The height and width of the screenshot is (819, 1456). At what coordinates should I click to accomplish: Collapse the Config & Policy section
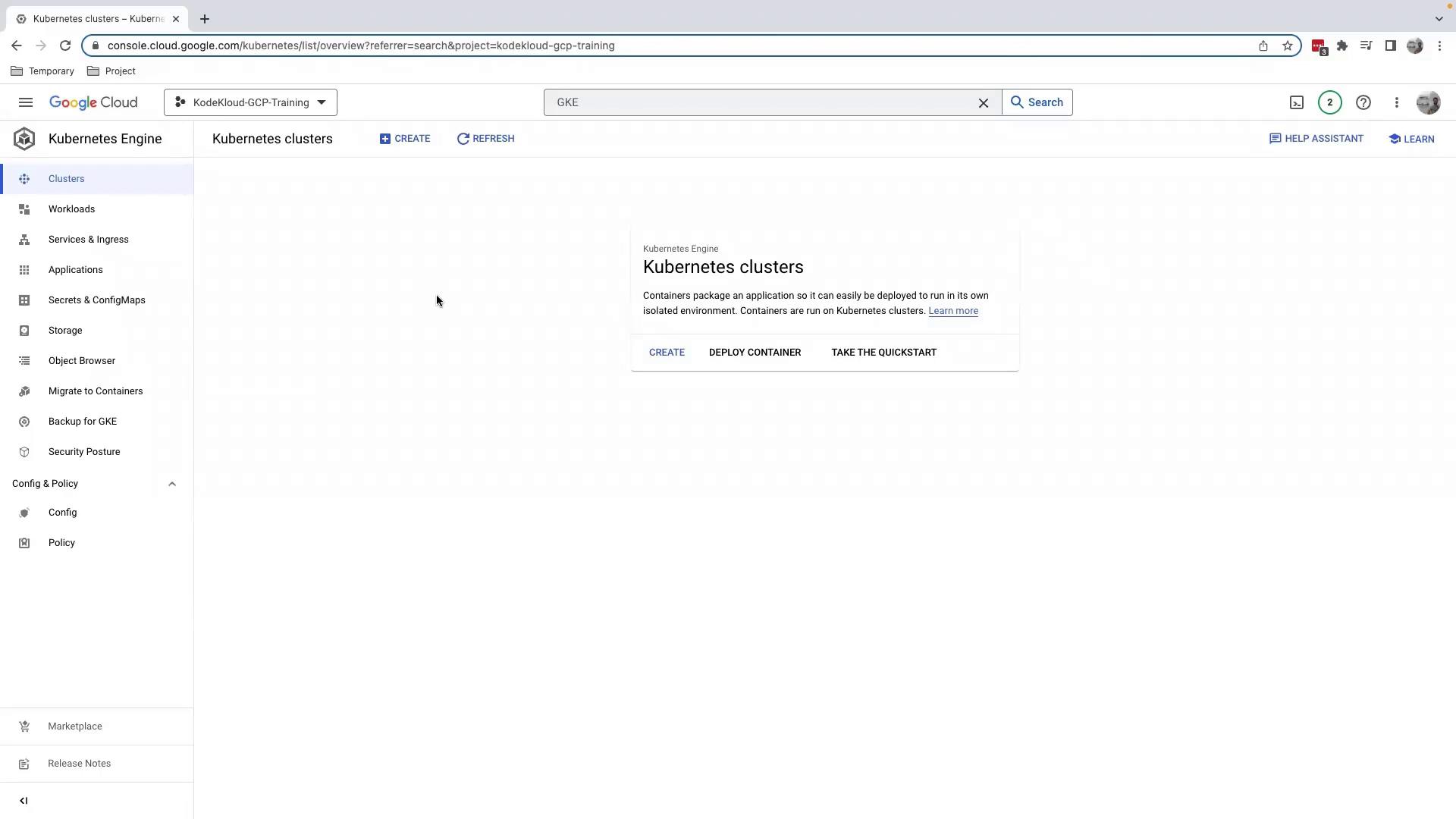point(172,484)
